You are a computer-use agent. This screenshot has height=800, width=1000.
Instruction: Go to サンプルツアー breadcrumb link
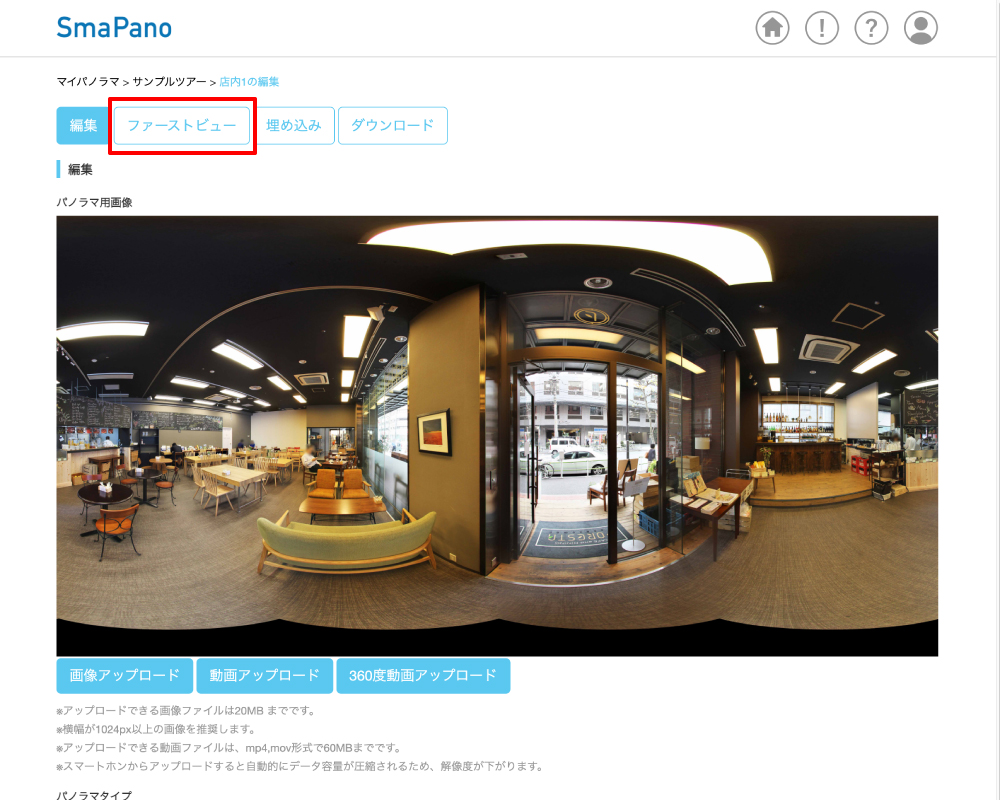point(169,81)
